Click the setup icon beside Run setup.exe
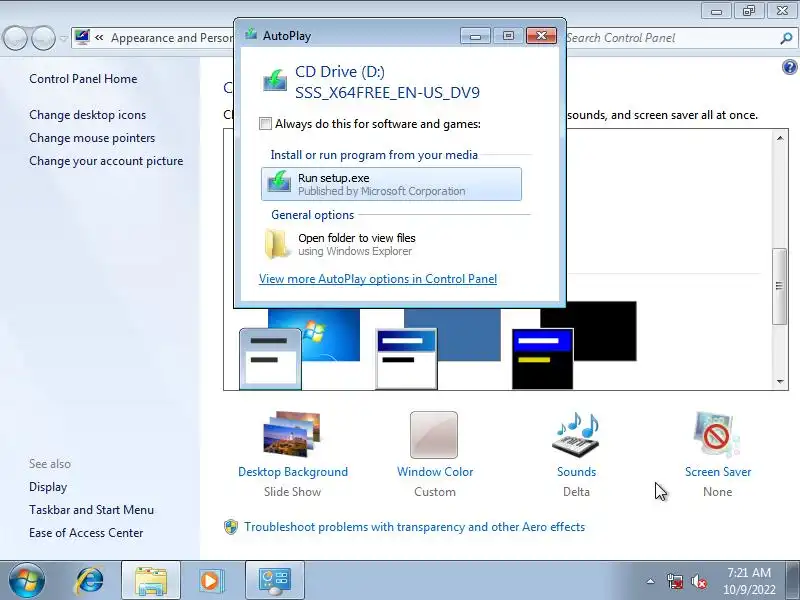Image resolution: width=800 pixels, height=600 pixels. click(279, 182)
